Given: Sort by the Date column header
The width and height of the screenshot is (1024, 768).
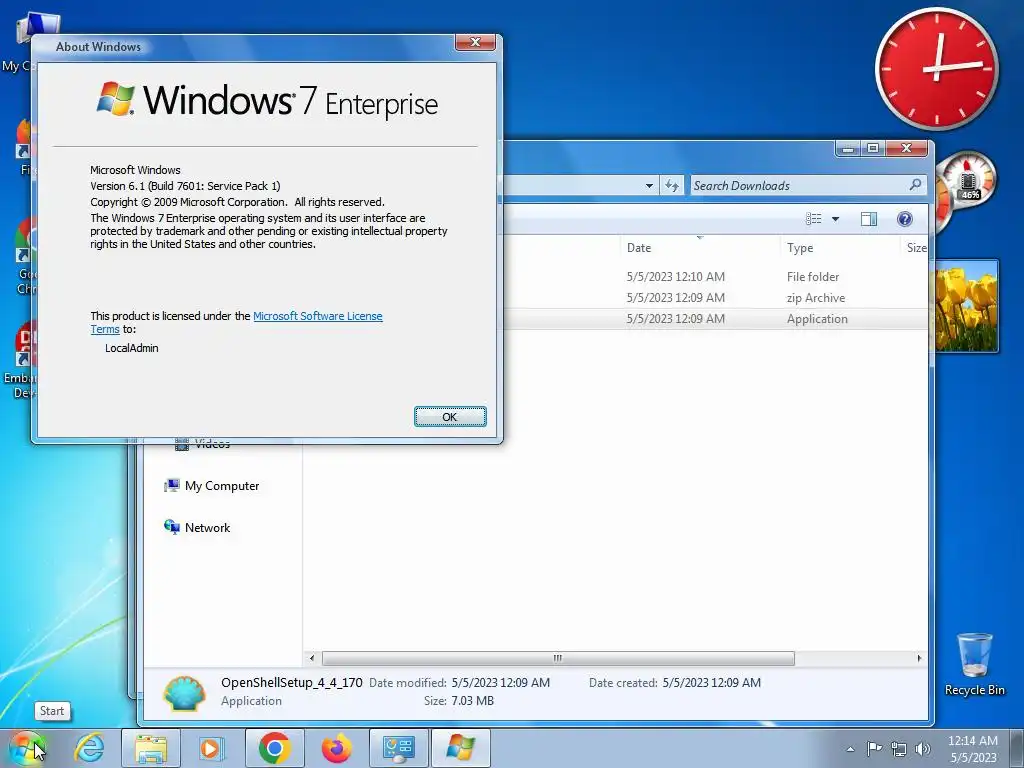Looking at the screenshot, I should pyautogui.click(x=699, y=248).
